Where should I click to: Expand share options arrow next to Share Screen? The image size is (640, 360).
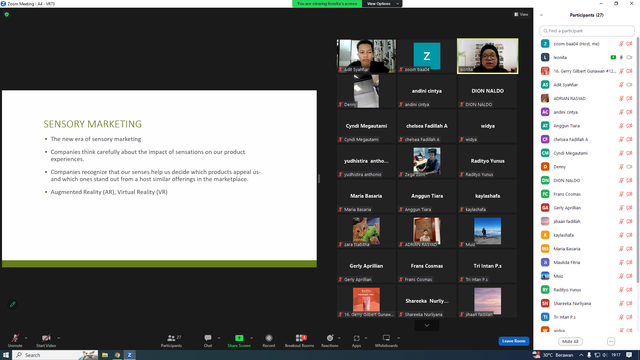click(251, 338)
